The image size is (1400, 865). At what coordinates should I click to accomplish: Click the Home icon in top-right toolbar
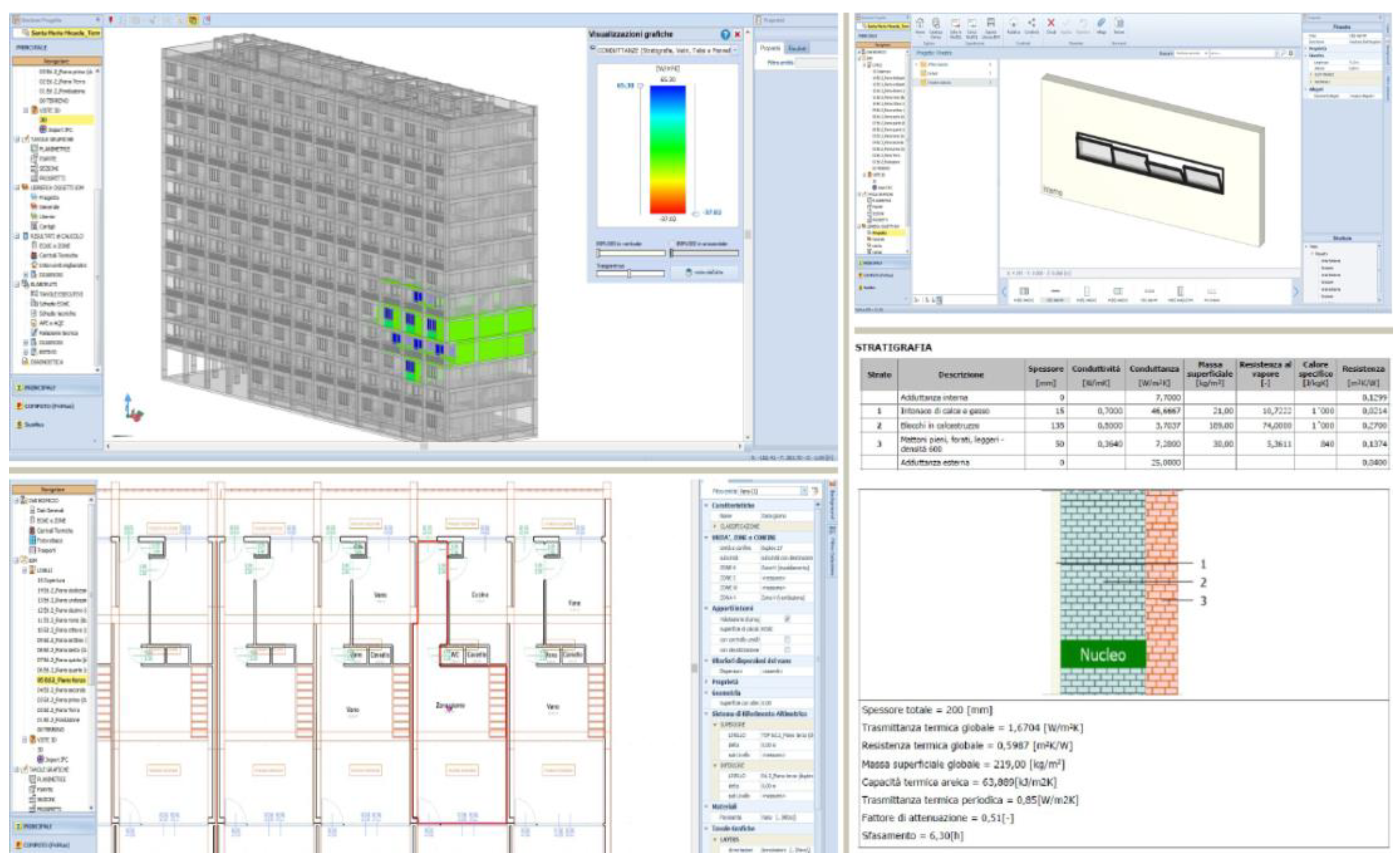920,23
